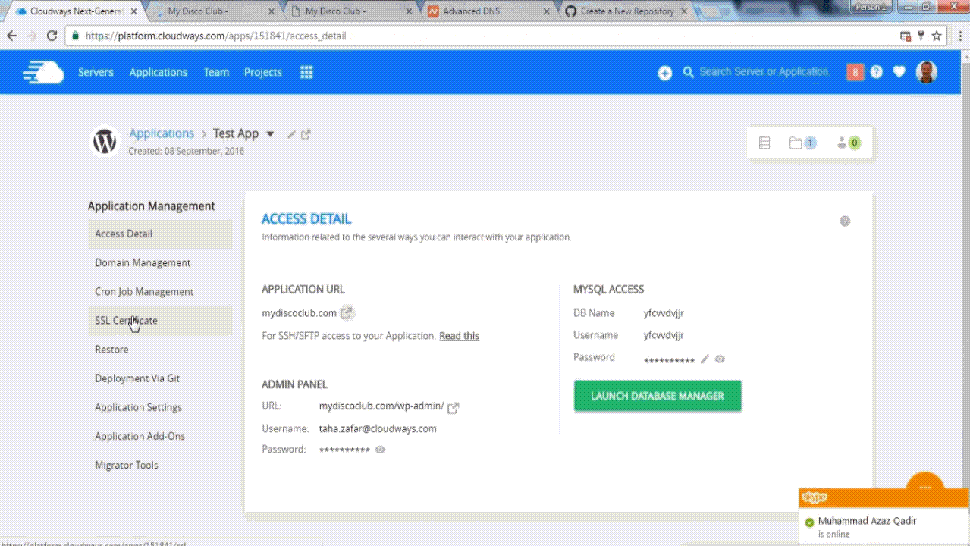Click the mydiscoclub.com application URL
The width and height of the screenshot is (970, 546).
(299, 313)
